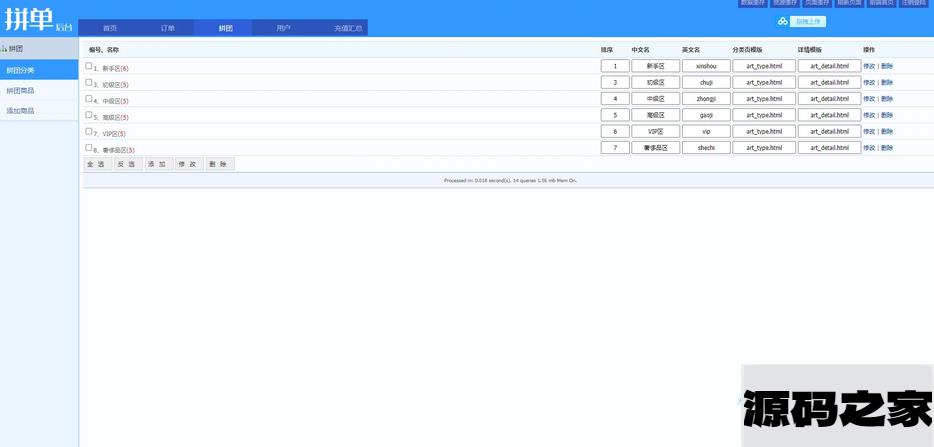The height and width of the screenshot is (447, 934).
Task: Tick the checkbox for 新手区
Action: coord(88,66)
